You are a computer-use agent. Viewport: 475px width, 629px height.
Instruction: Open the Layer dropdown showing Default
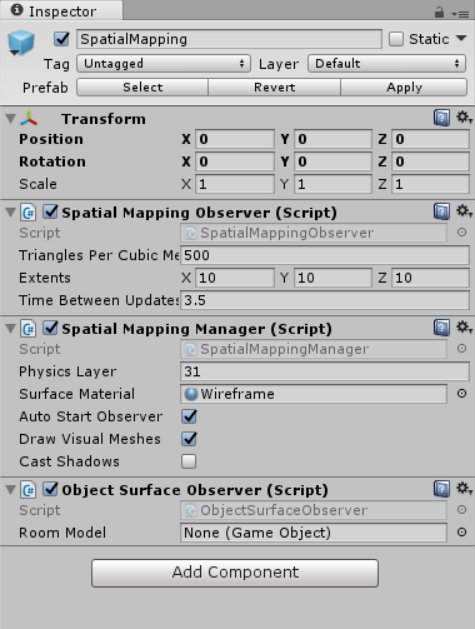[x=387, y=63]
